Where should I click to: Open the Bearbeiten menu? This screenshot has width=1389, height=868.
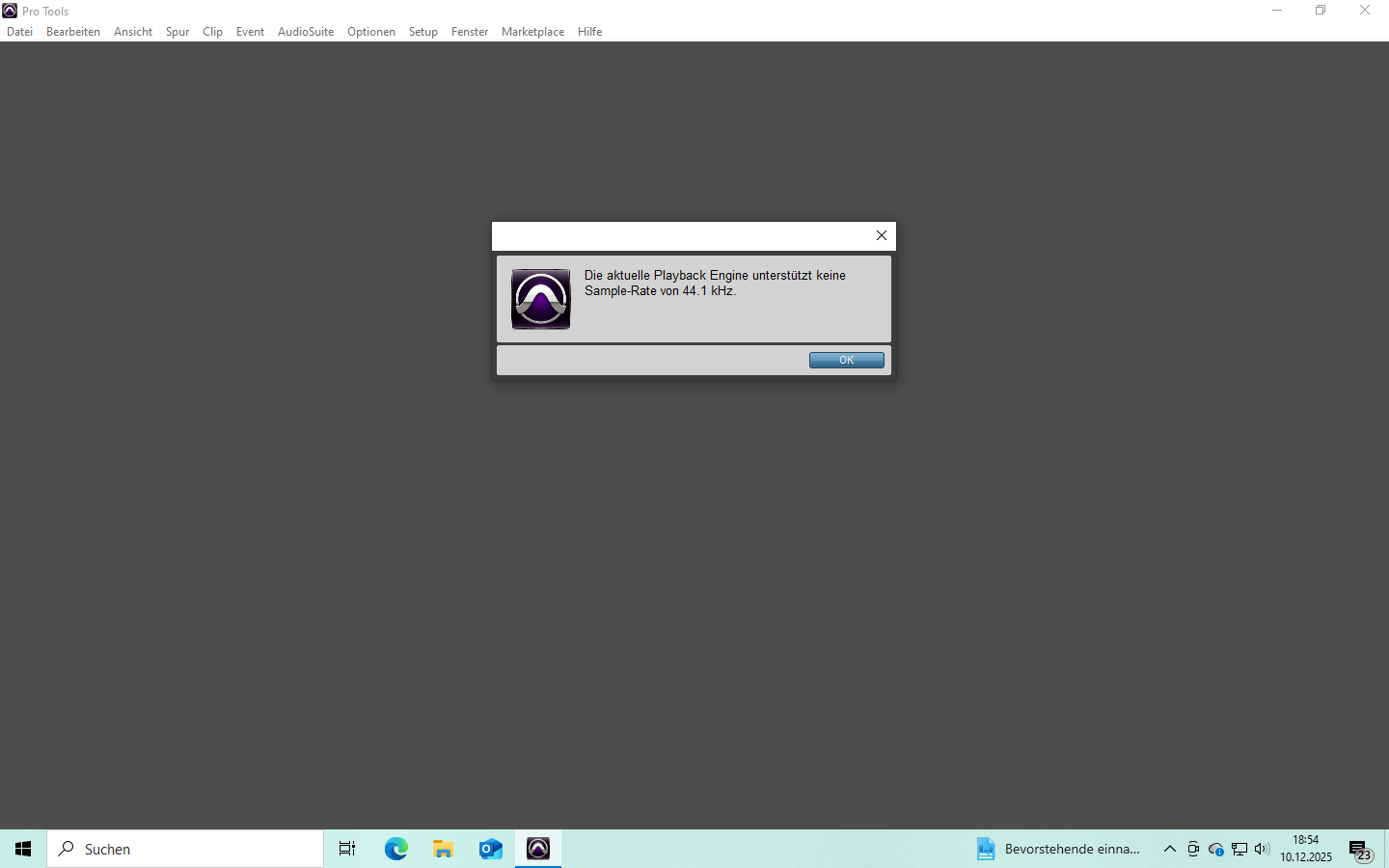point(73,32)
